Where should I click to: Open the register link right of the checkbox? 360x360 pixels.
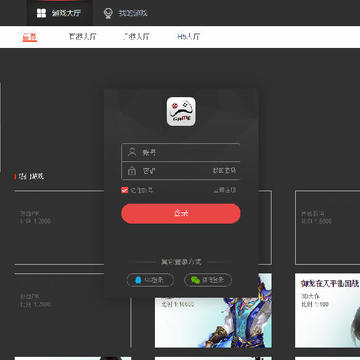point(224,190)
